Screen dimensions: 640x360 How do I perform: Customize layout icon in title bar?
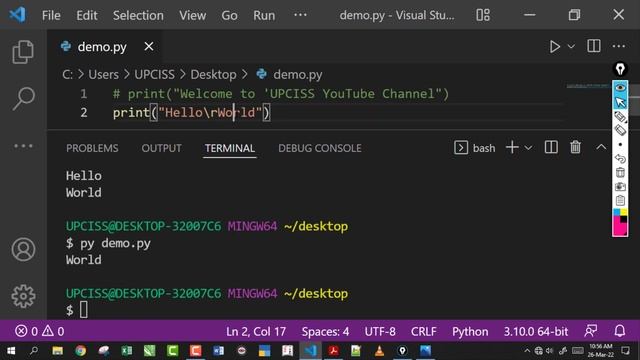point(483,15)
